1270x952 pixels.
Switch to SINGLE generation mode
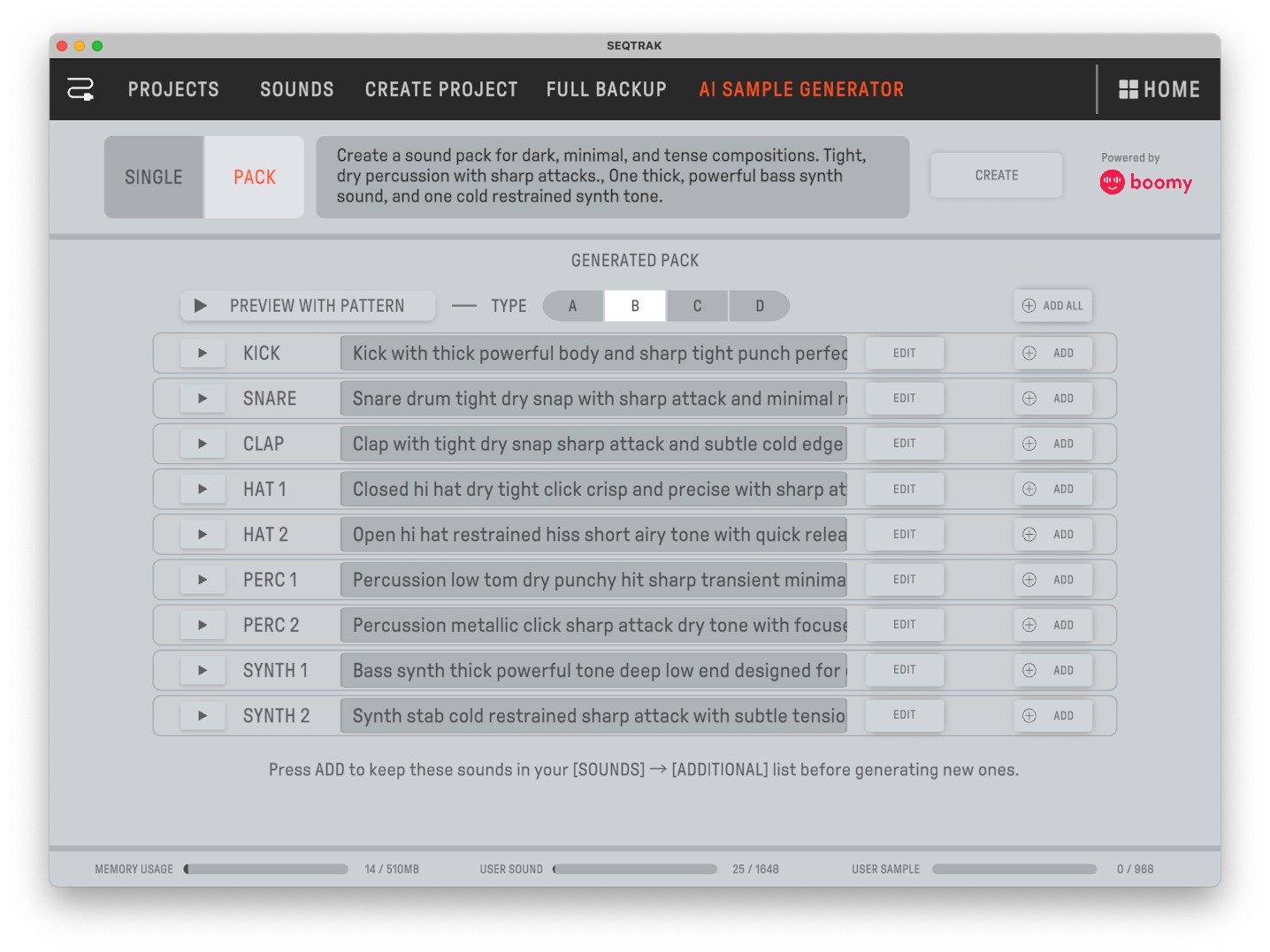pos(154,177)
